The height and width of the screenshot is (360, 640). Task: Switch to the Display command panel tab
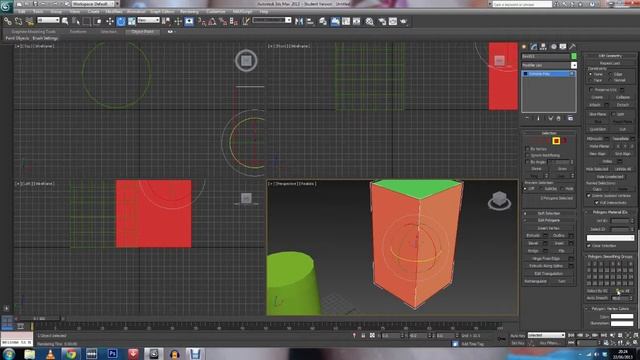563,47
